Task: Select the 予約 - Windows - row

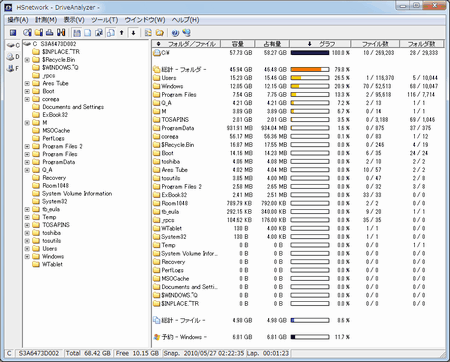Action: [x=298, y=337]
